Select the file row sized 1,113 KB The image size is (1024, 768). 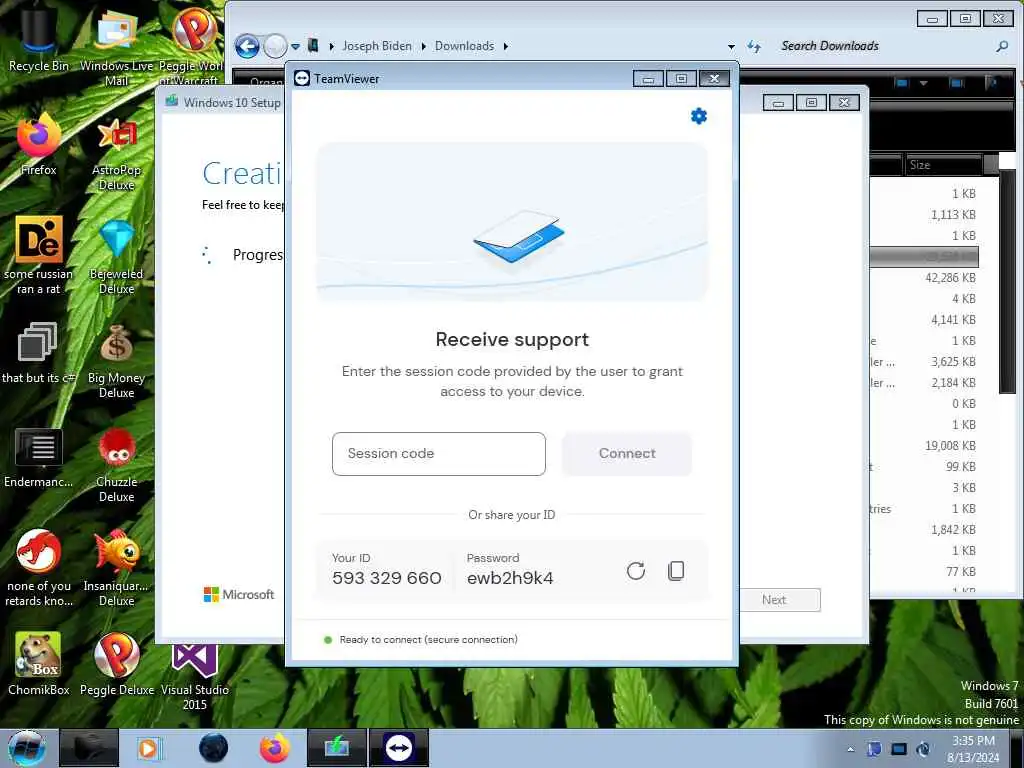924,214
